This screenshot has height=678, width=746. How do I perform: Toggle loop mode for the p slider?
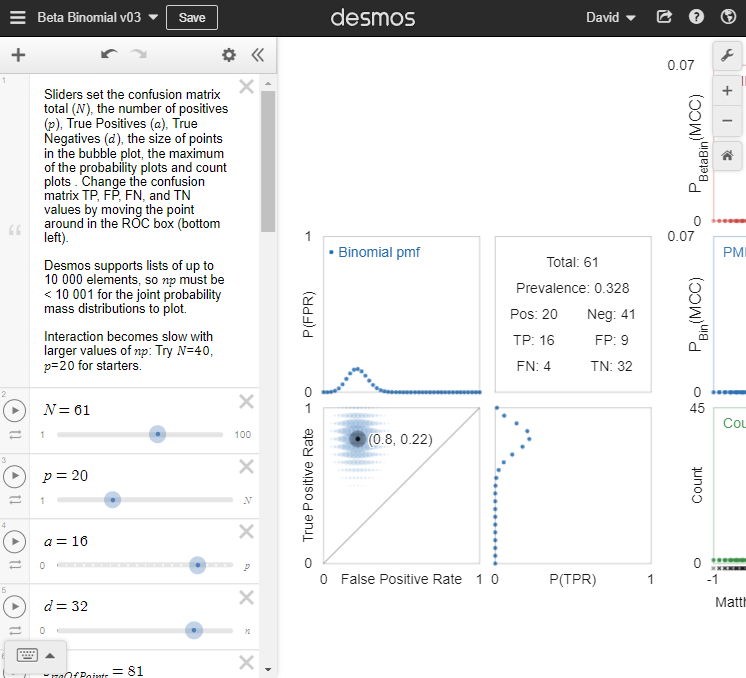[15, 500]
